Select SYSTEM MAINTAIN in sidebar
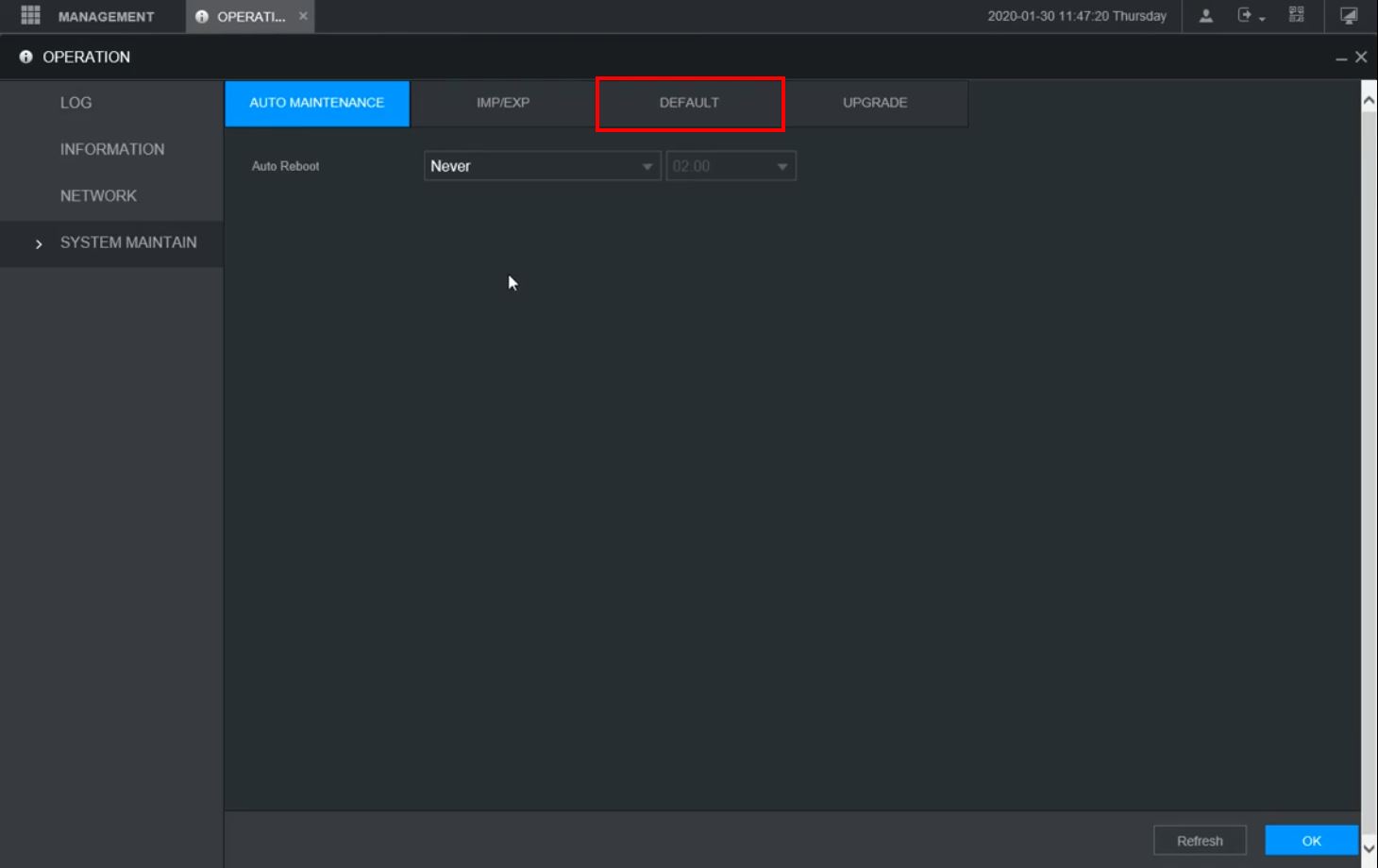The width and height of the screenshot is (1378, 868). pyautogui.click(x=111, y=242)
